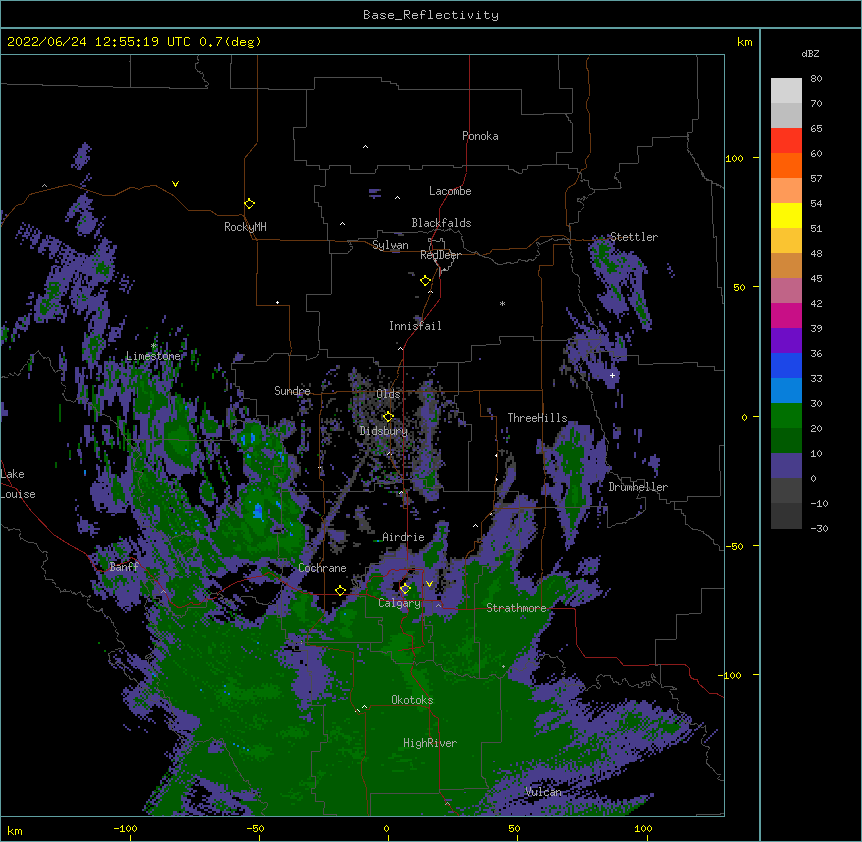Click the Didsbury town label
This screenshot has height=842, width=862.
[x=383, y=431]
